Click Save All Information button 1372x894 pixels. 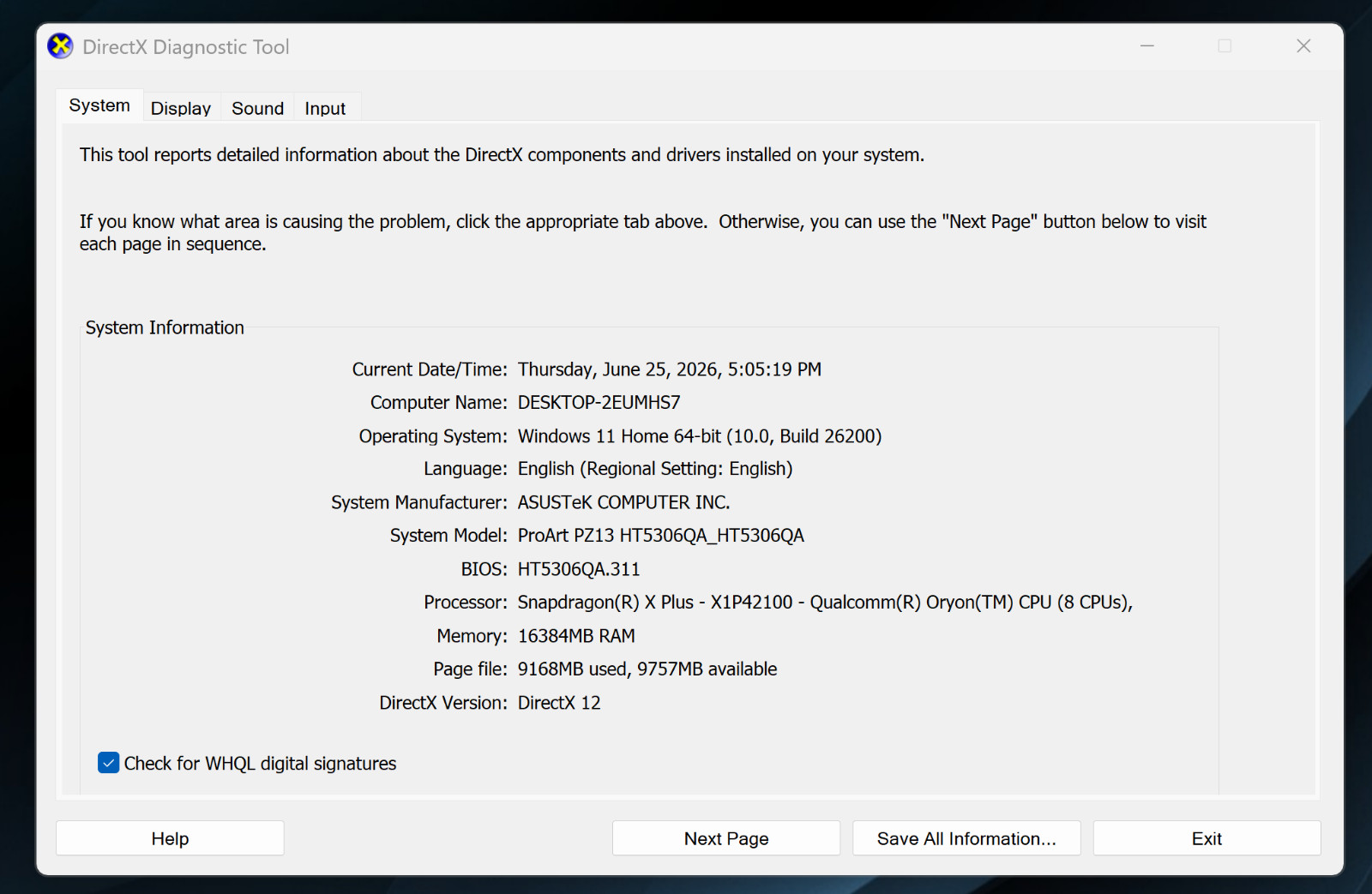tap(966, 838)
